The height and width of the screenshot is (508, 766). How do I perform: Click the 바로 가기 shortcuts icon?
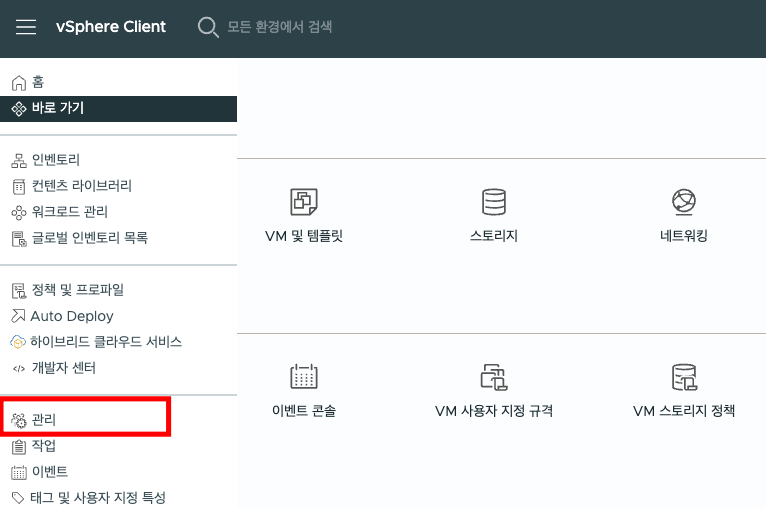click(x=19, y=108)
